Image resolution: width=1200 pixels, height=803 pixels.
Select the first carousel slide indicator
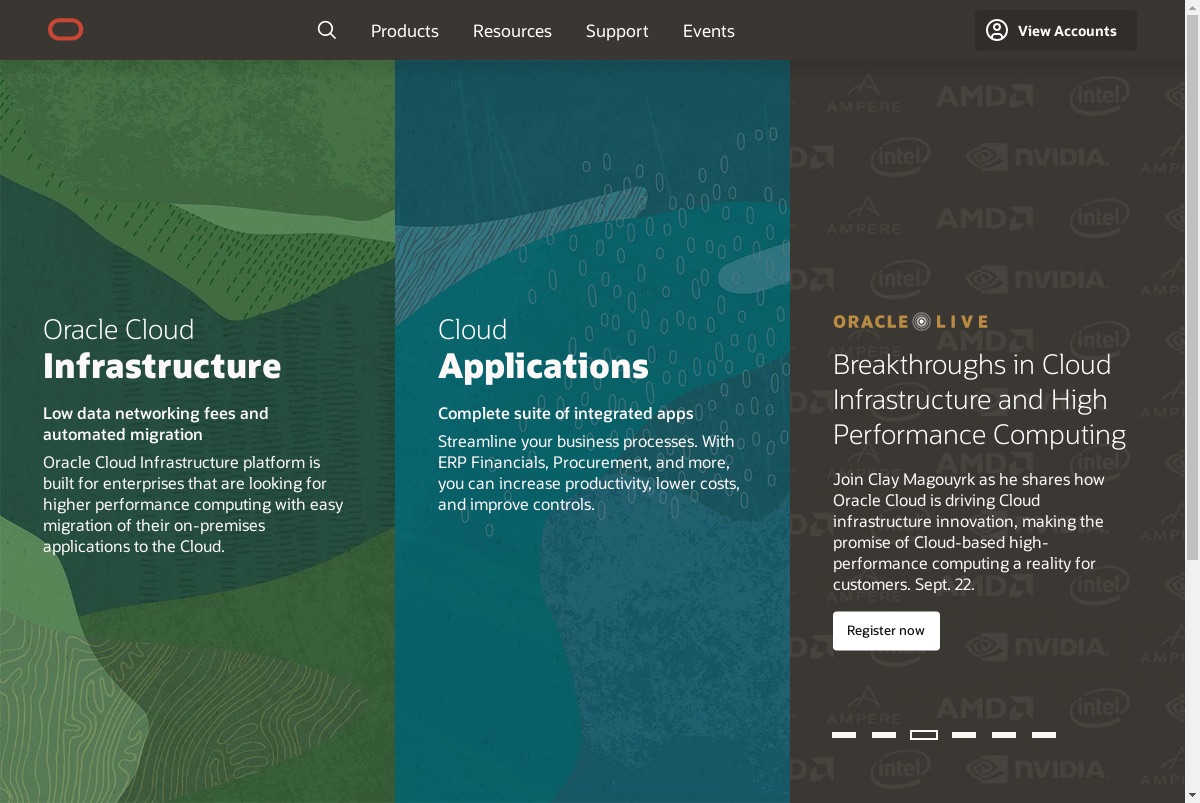coord(844,735)
